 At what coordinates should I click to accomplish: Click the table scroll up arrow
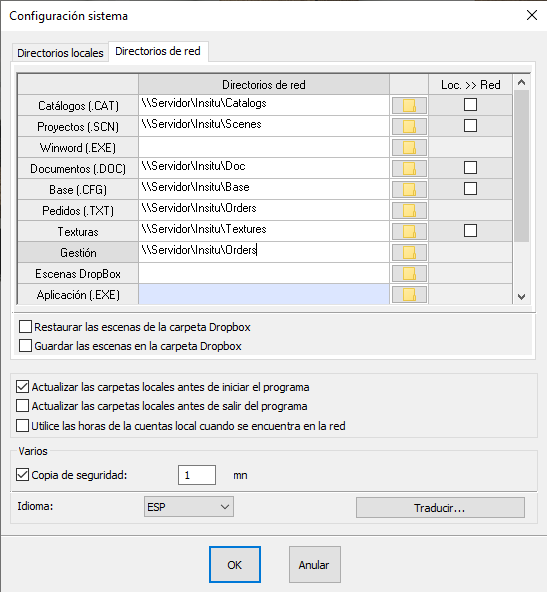coord(522,82)
